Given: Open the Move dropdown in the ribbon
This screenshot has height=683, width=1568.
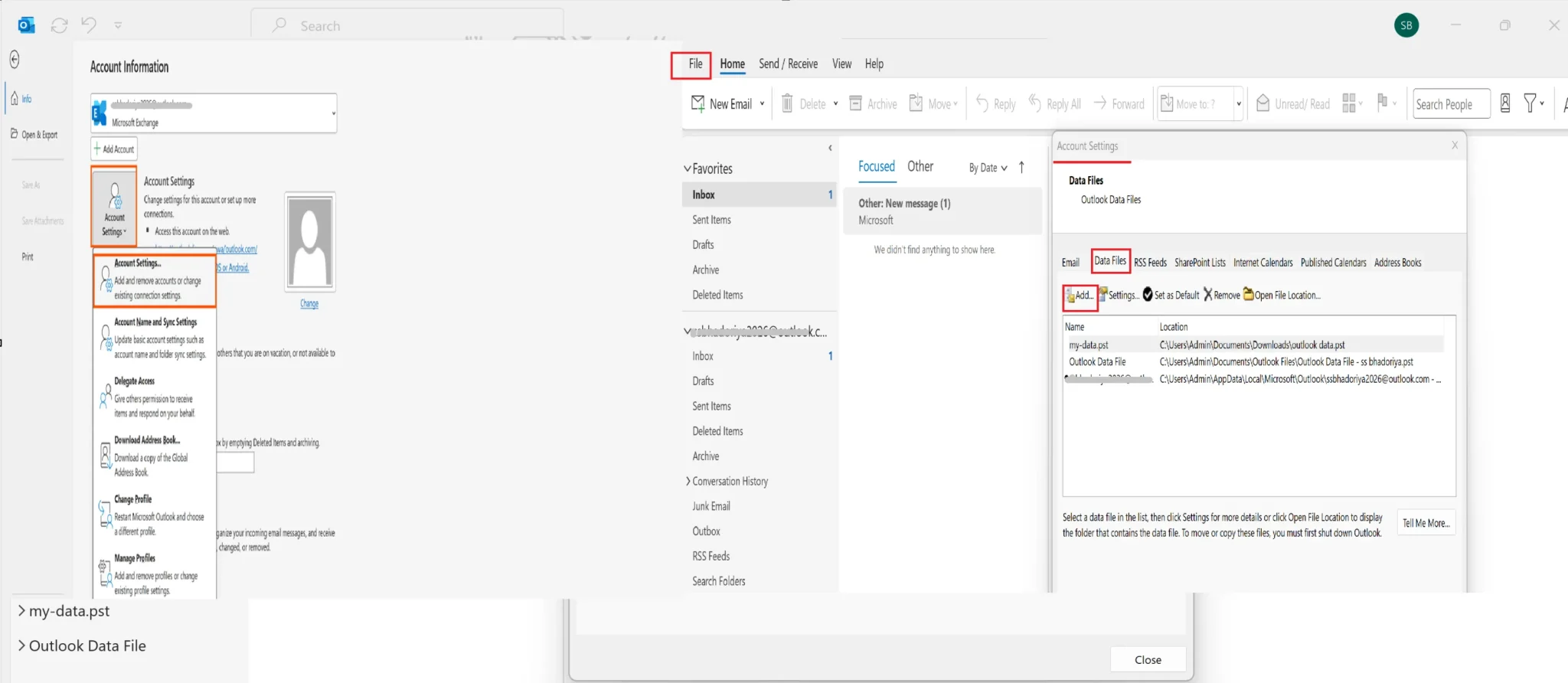Looking at the screenshot, I should 955,104.
